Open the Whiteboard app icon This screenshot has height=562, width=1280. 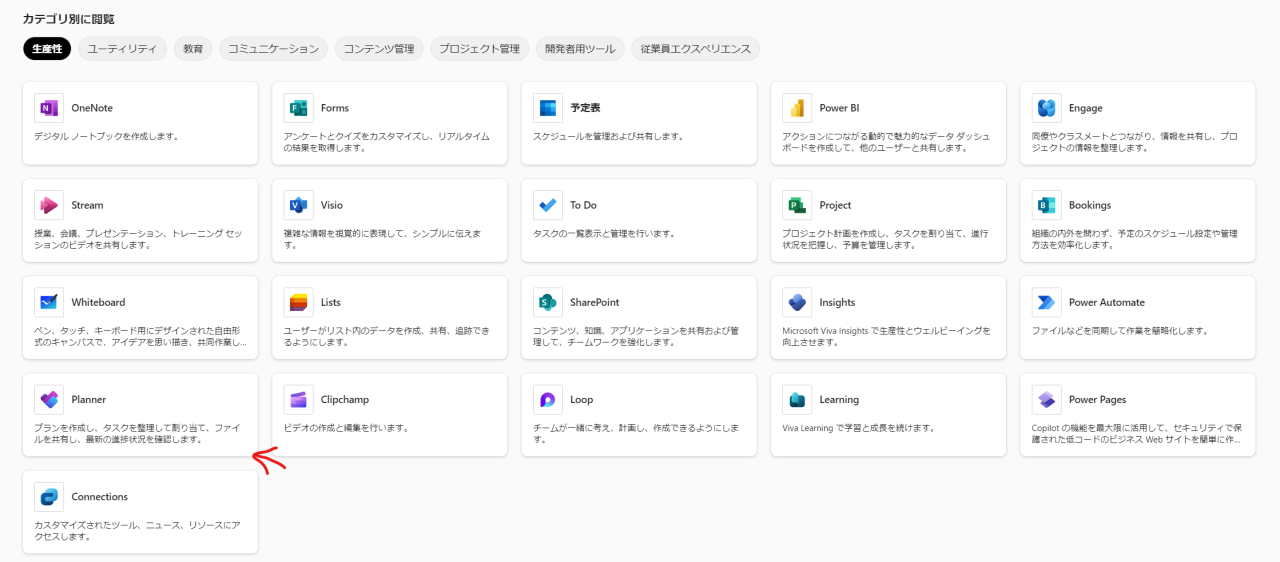(x=48, y=302)
